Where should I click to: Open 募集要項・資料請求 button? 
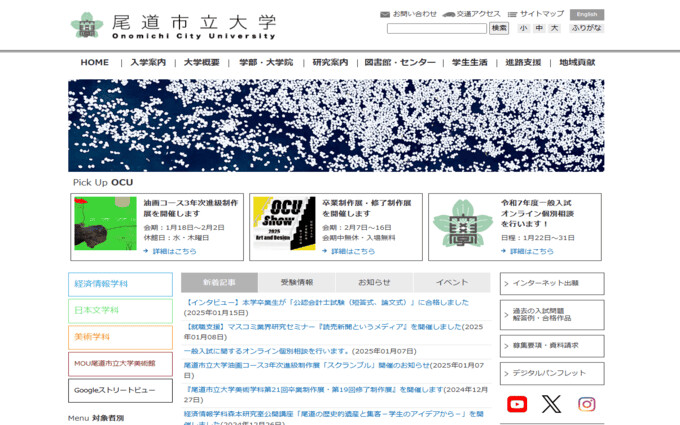click(552, 346)
